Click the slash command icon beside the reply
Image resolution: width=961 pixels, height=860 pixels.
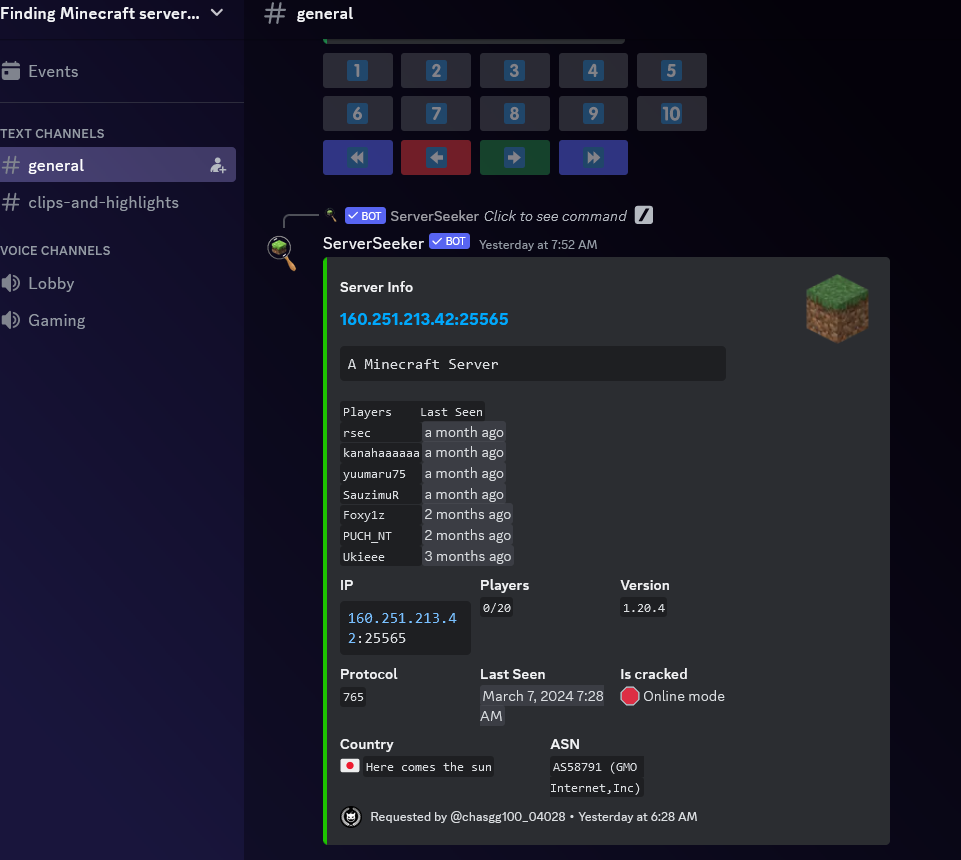pos(644,215)
